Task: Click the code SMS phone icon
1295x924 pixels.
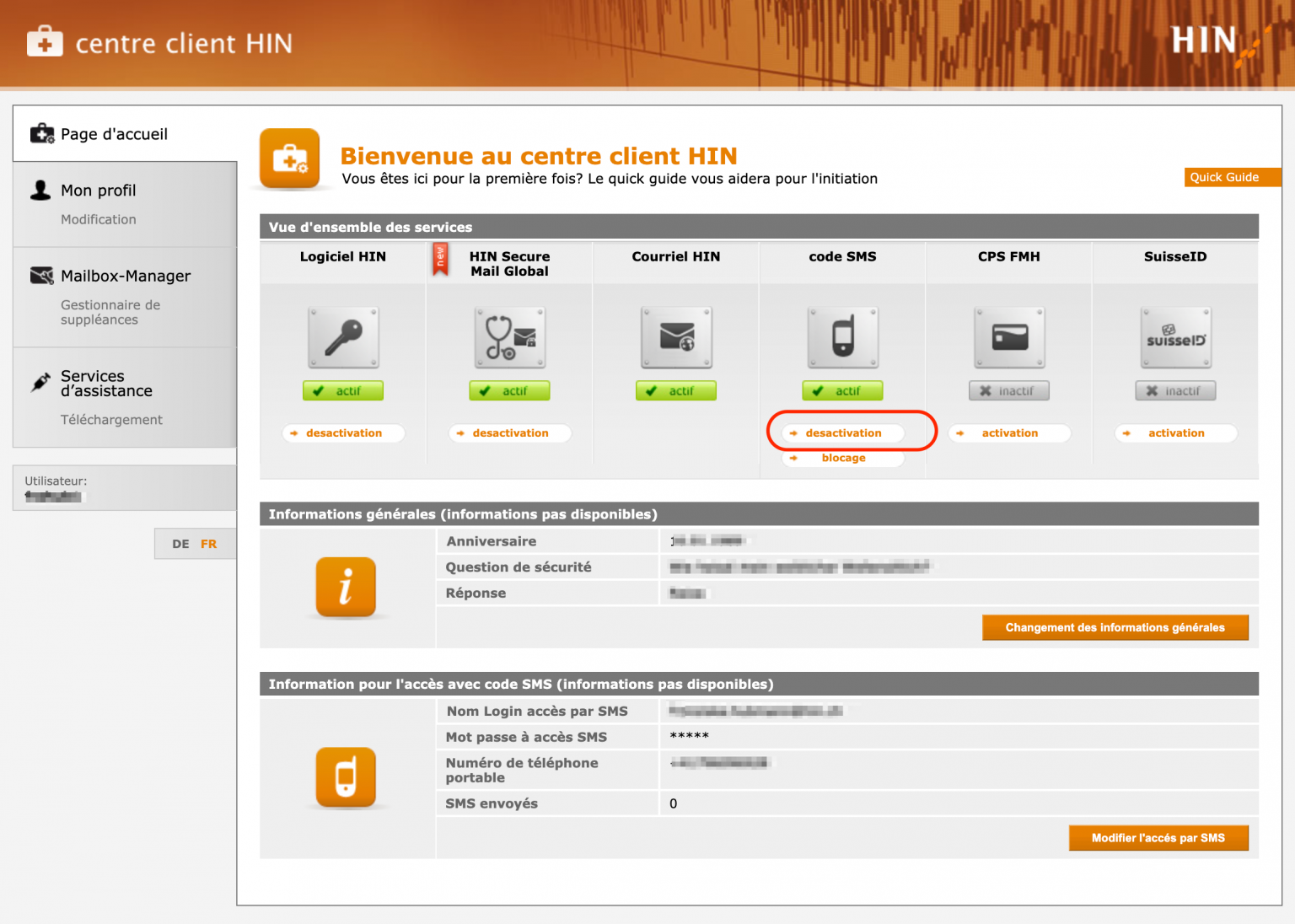Action: pyautogui.click(x=842, y=337)
